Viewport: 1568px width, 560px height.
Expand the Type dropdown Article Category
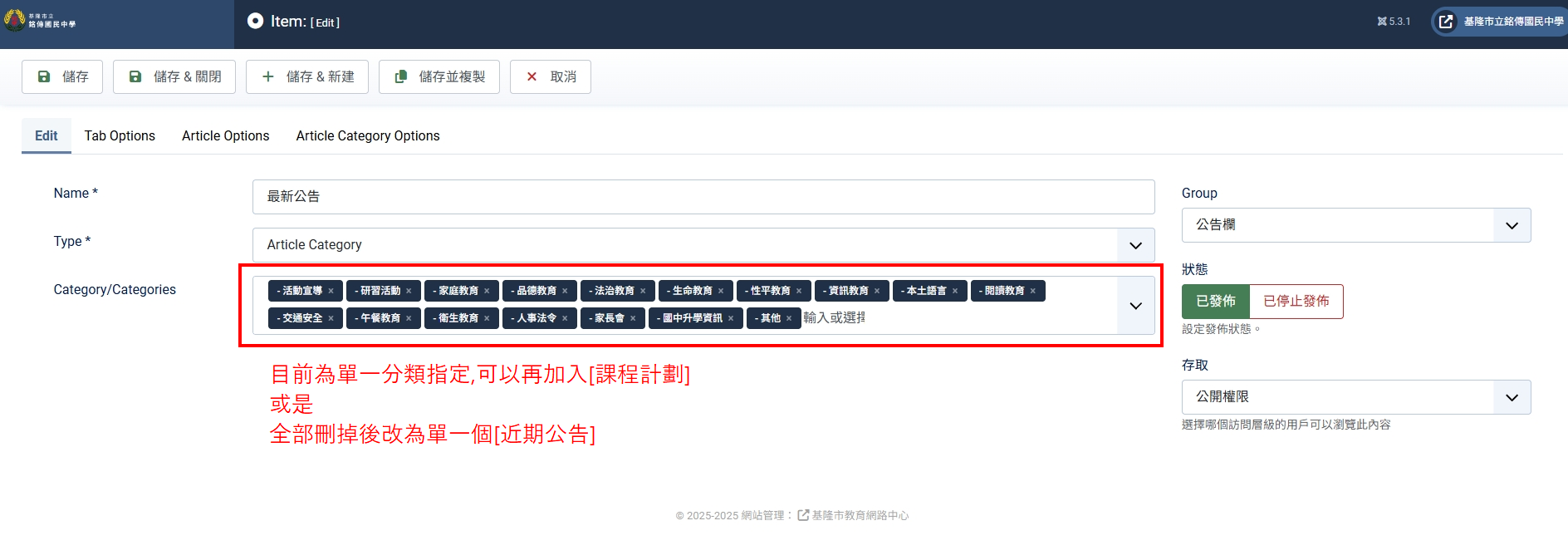tap(1135, 245)
